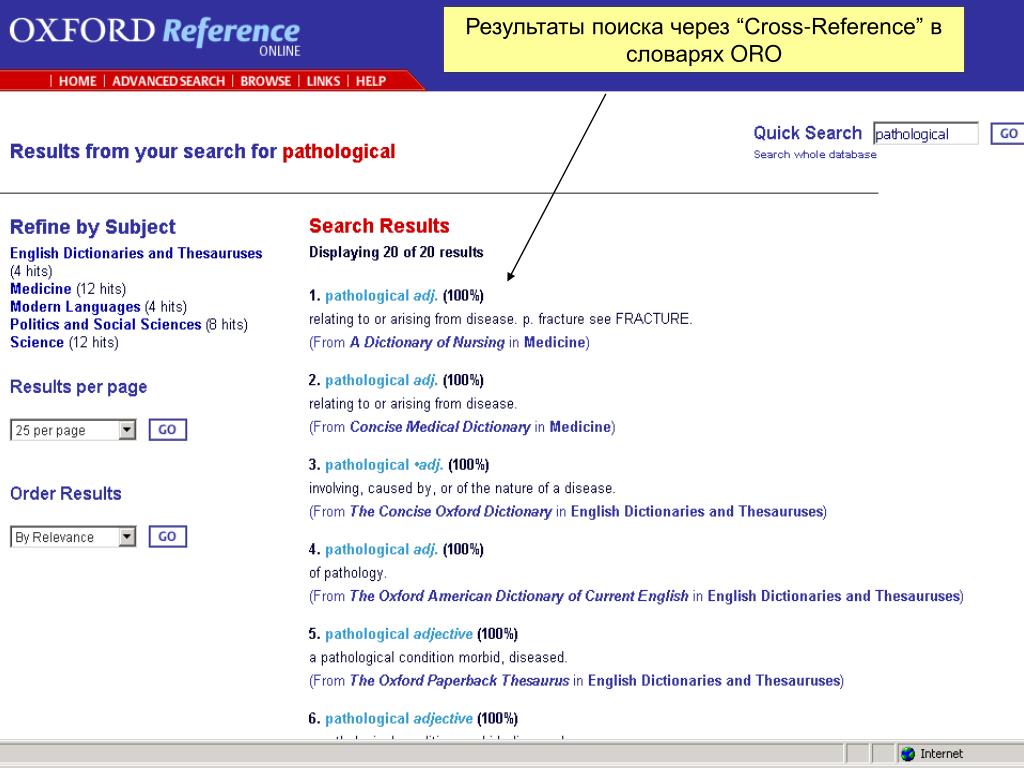Image resolution: width=1024 pixels, height=768 pixels.
Task: Refine by English Dictionaries and Thesauruses
Action: click(136, 253)
